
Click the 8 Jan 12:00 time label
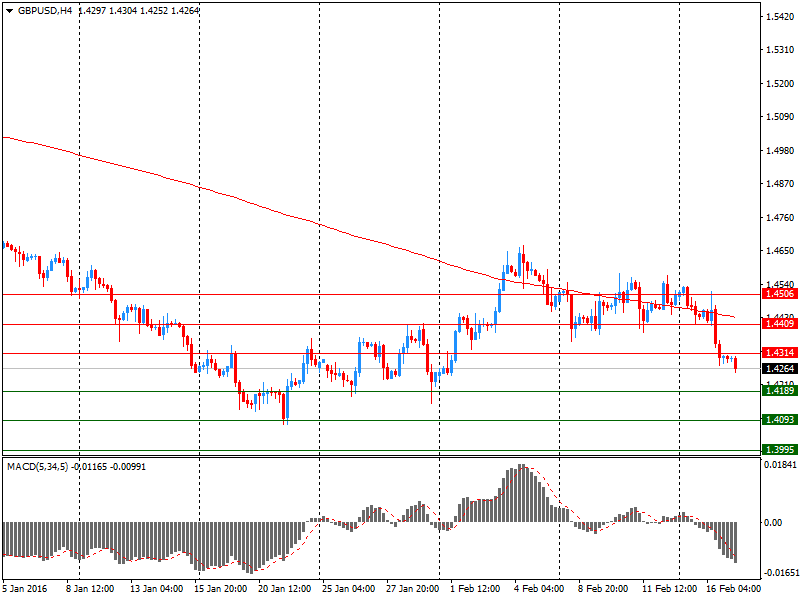tap(90, 588)
